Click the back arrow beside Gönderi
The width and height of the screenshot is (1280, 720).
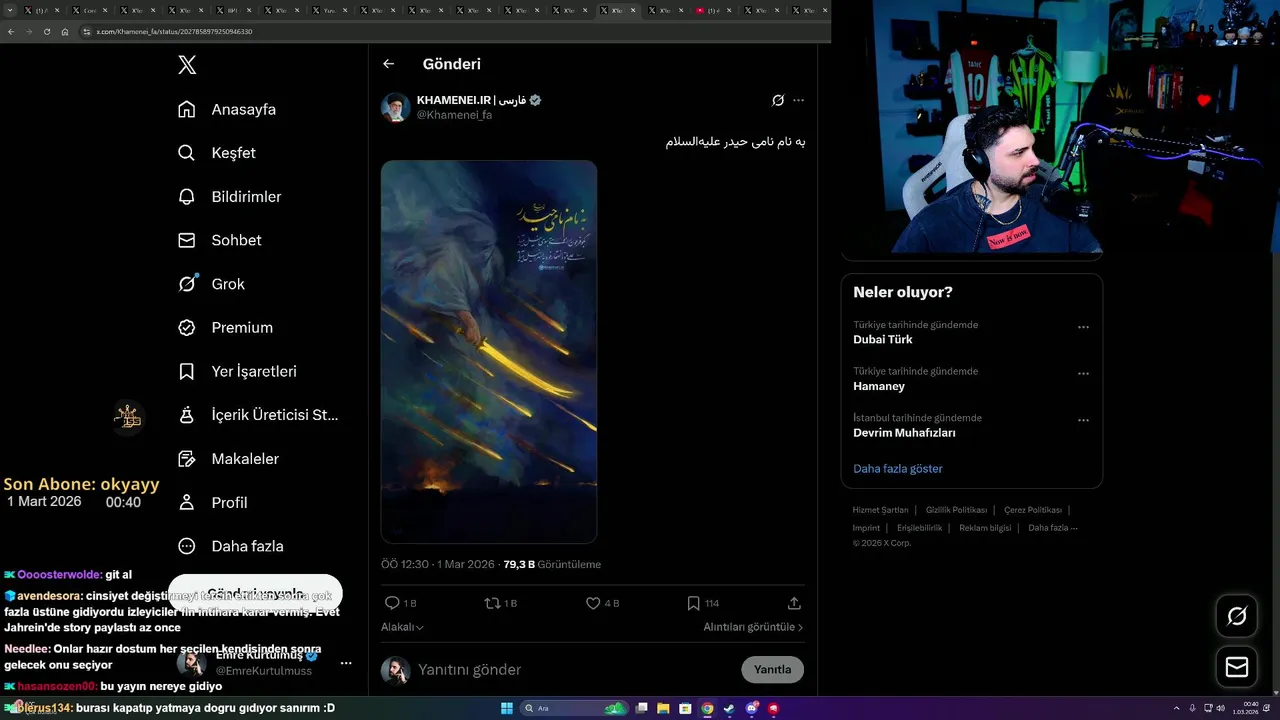point(389,64)
